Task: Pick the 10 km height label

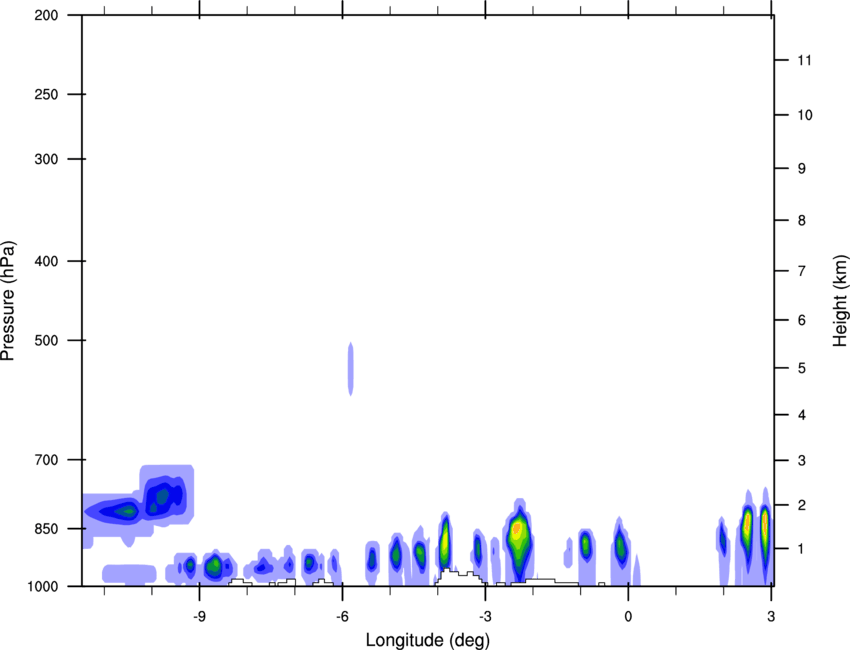Action: tap(804, 115)
